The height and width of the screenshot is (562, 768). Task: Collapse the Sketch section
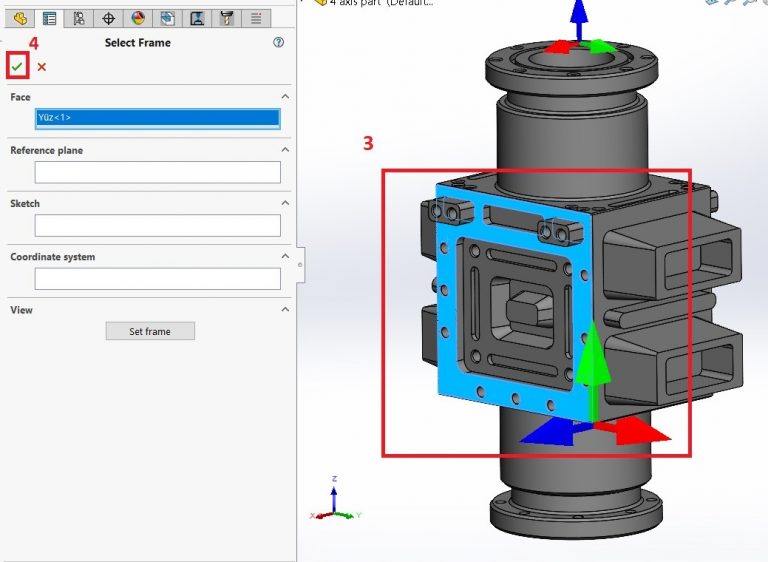click(285, 203)
